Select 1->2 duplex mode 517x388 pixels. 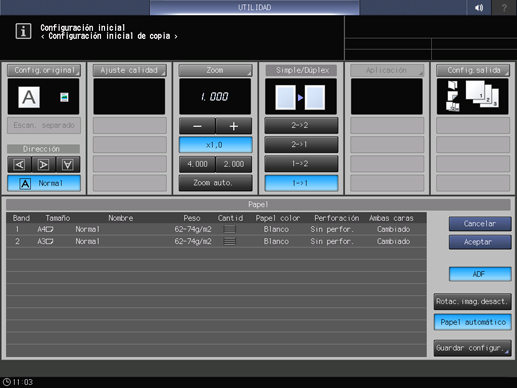(x=301, y=164)
